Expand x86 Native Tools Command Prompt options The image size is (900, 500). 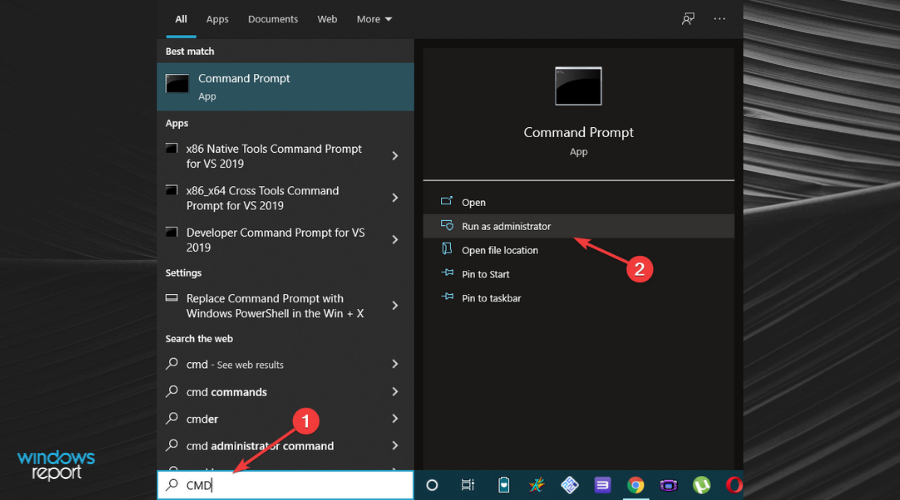[395, 156]
